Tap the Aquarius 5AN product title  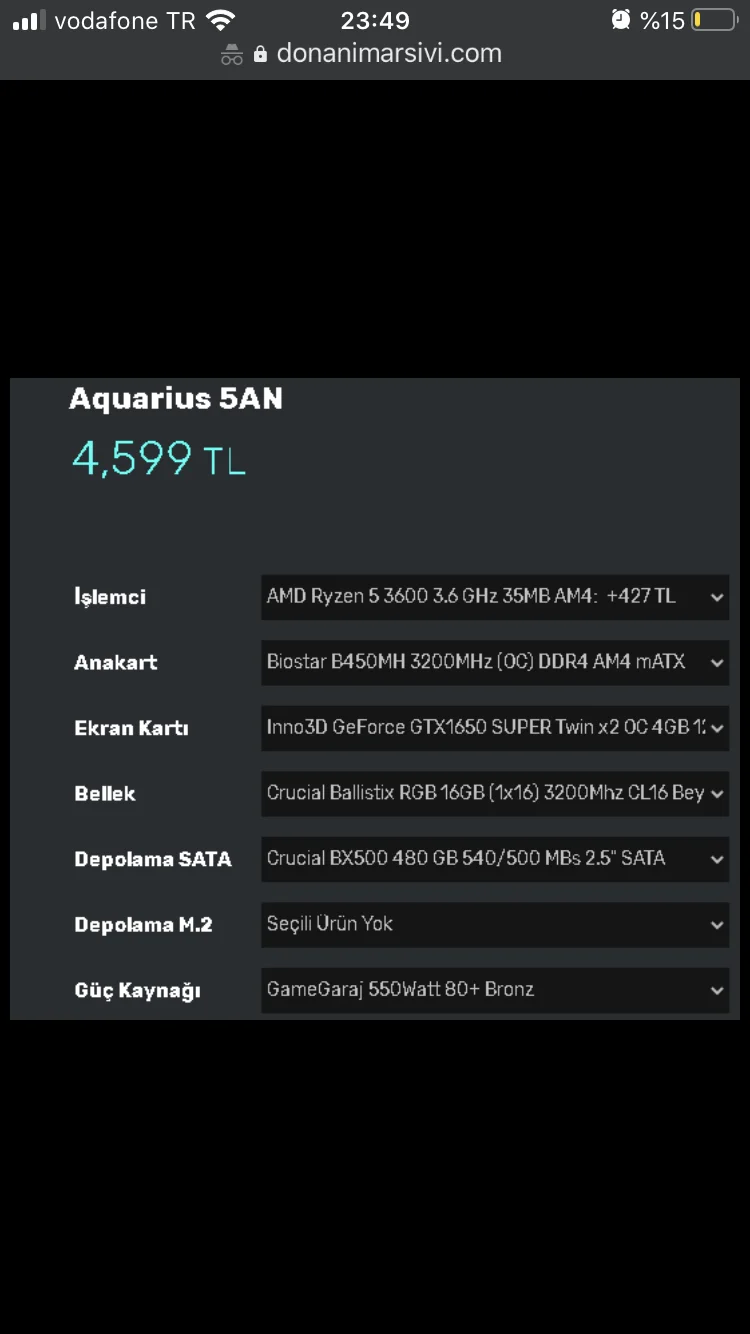[x=176, y=398]
